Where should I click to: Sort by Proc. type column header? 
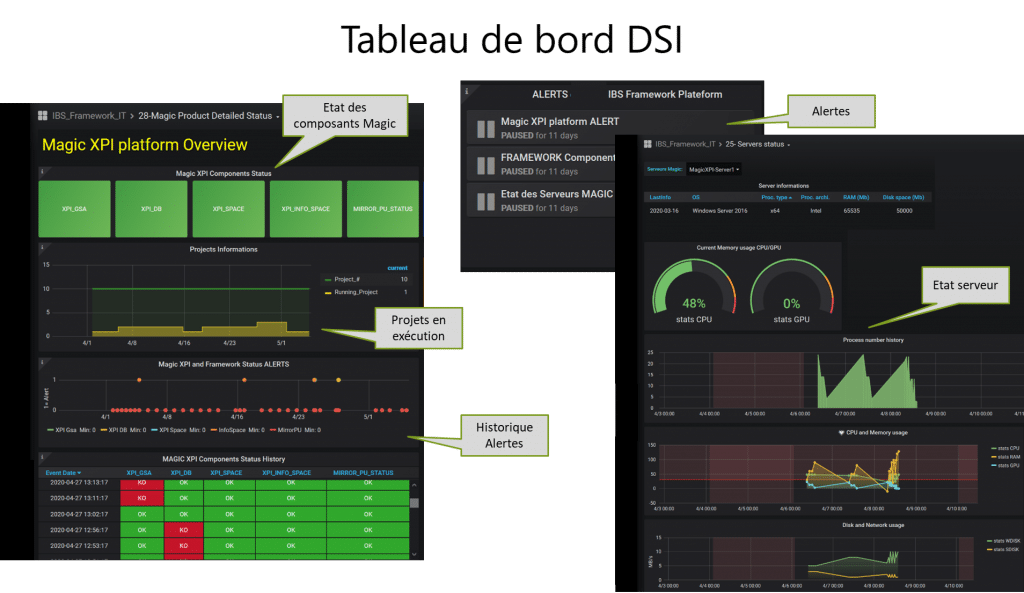coord(776,197)
